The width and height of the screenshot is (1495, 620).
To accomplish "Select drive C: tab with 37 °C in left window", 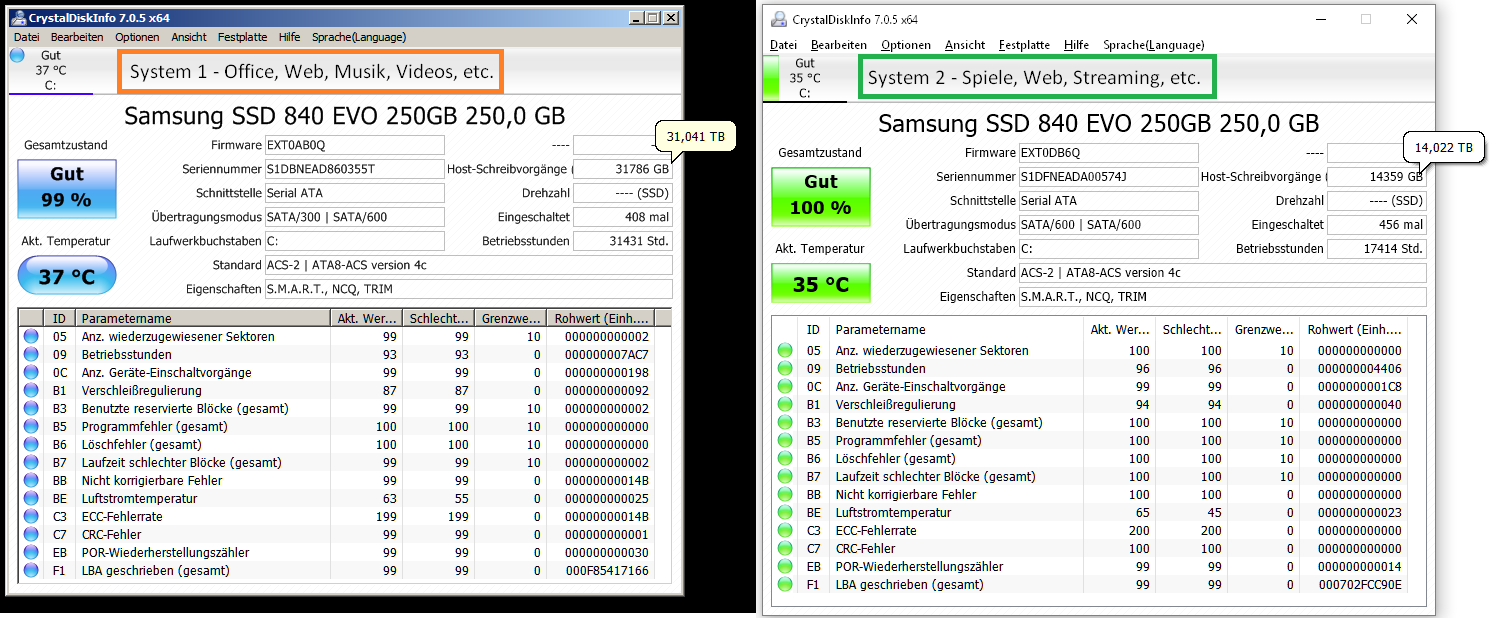I will 50,70.
